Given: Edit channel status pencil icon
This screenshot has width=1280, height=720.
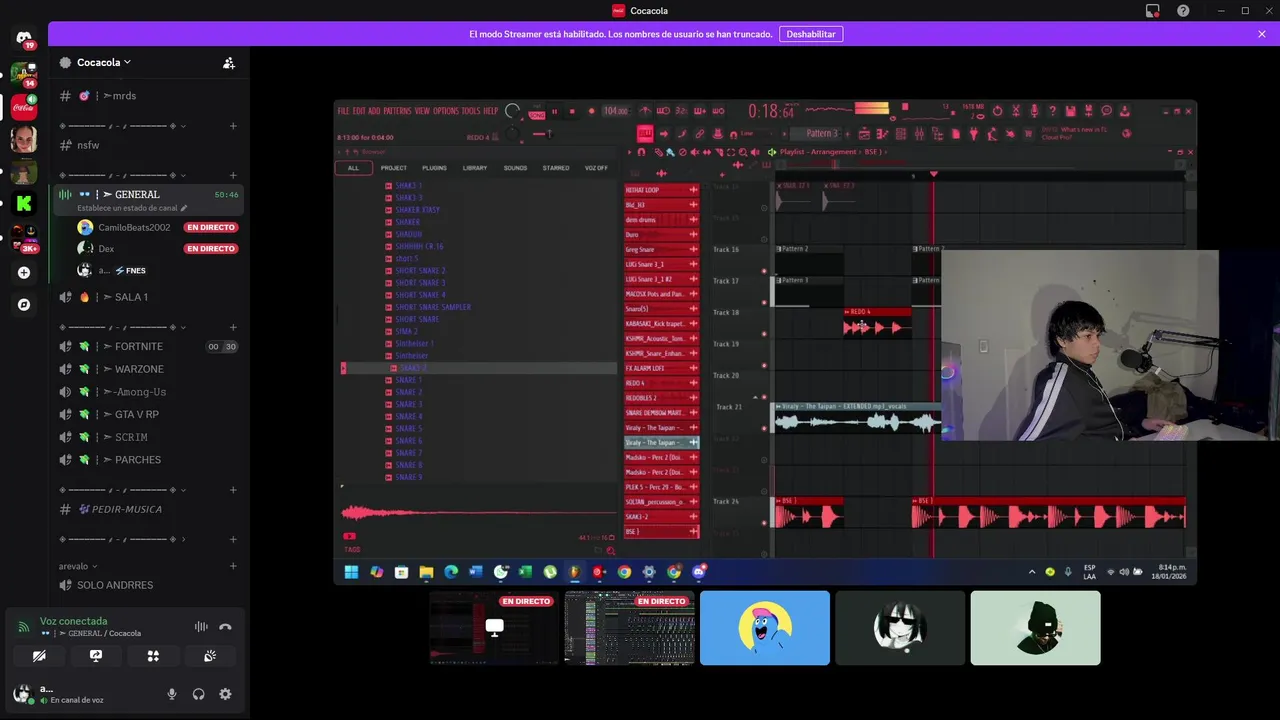Looking at the screenshot, I should (183, 208).
